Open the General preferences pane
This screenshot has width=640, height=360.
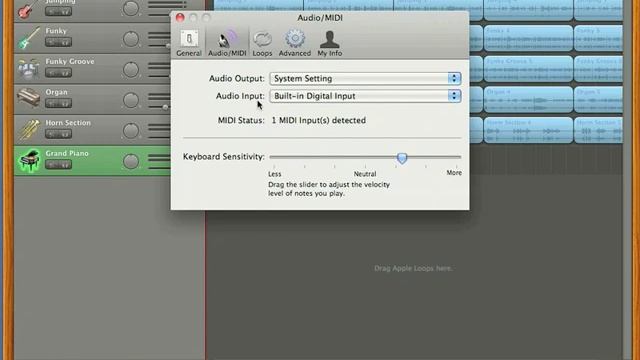click(x=189, y=43)
